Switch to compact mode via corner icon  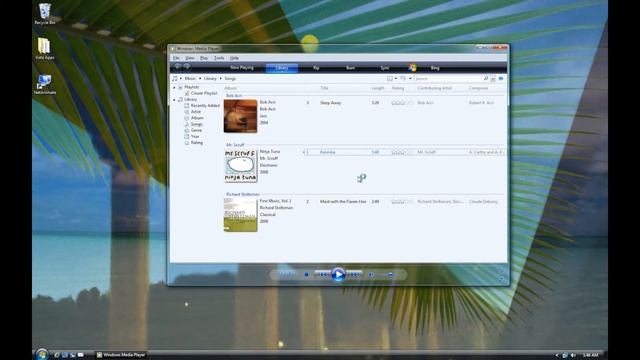pos(500,280)
